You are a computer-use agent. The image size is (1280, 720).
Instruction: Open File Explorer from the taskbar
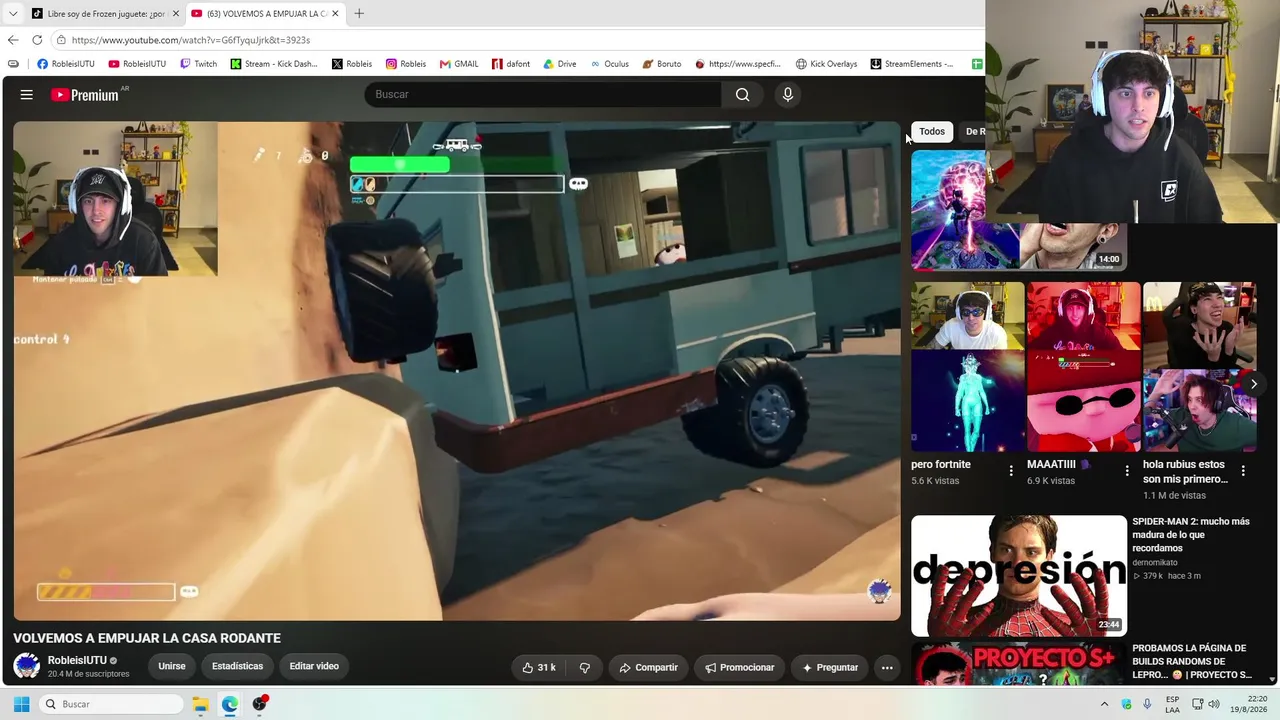[x=200, y=704]
